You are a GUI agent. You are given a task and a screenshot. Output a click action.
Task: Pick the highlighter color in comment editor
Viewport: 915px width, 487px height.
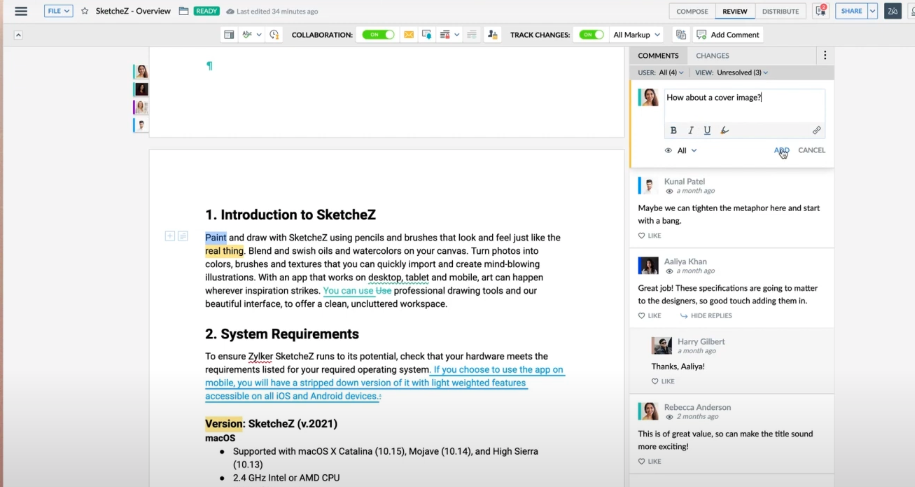tap(725, 130)
